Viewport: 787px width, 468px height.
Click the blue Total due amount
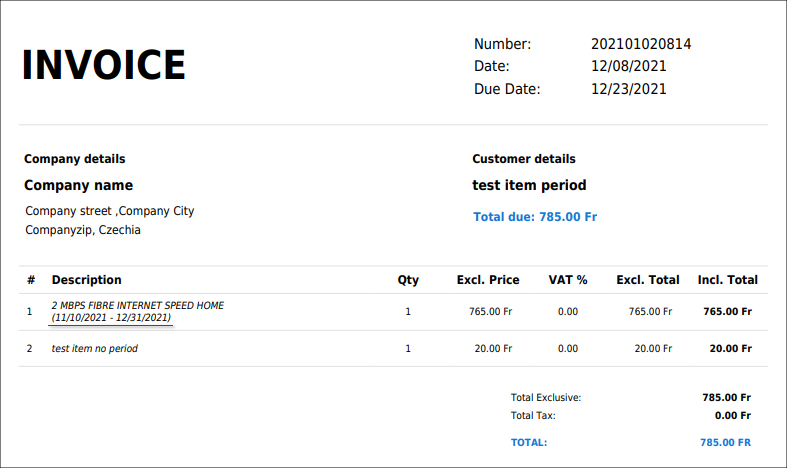pyautogui.click(x=535, y=217)
